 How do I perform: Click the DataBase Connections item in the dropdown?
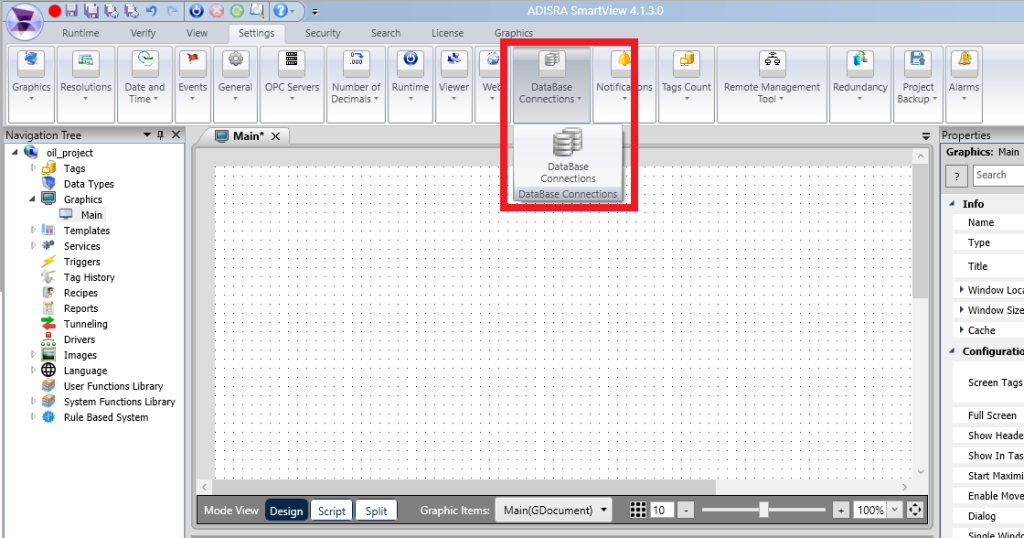(x=568, y=157)
